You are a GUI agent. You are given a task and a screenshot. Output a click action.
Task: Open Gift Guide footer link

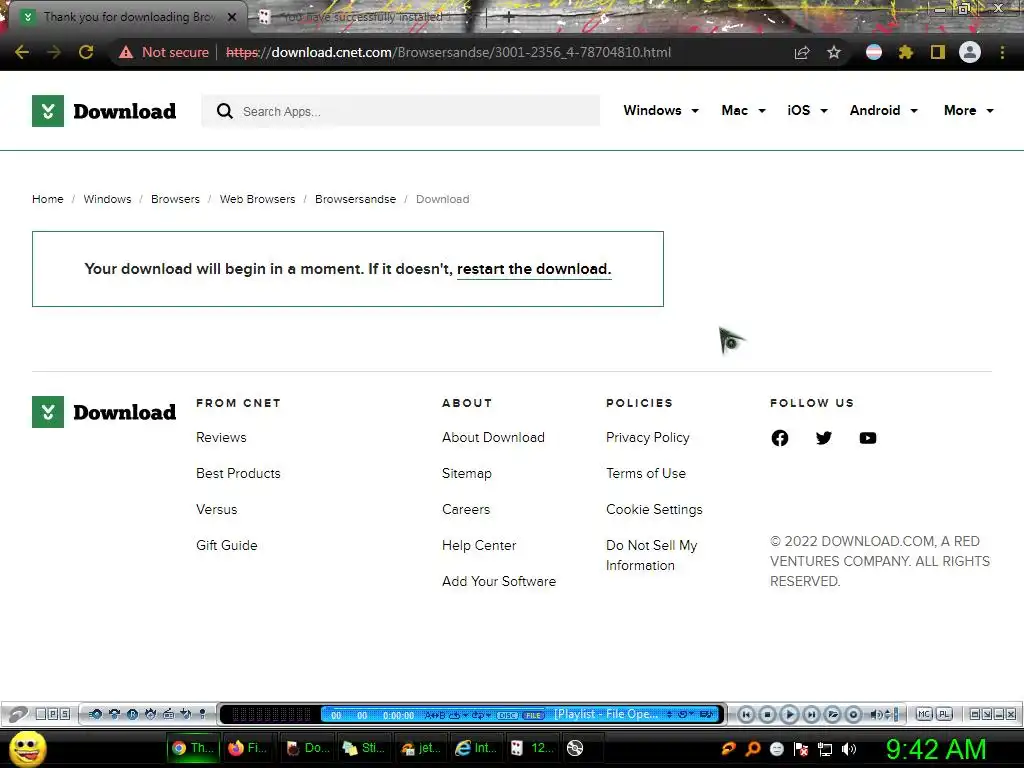pos(227,545)
